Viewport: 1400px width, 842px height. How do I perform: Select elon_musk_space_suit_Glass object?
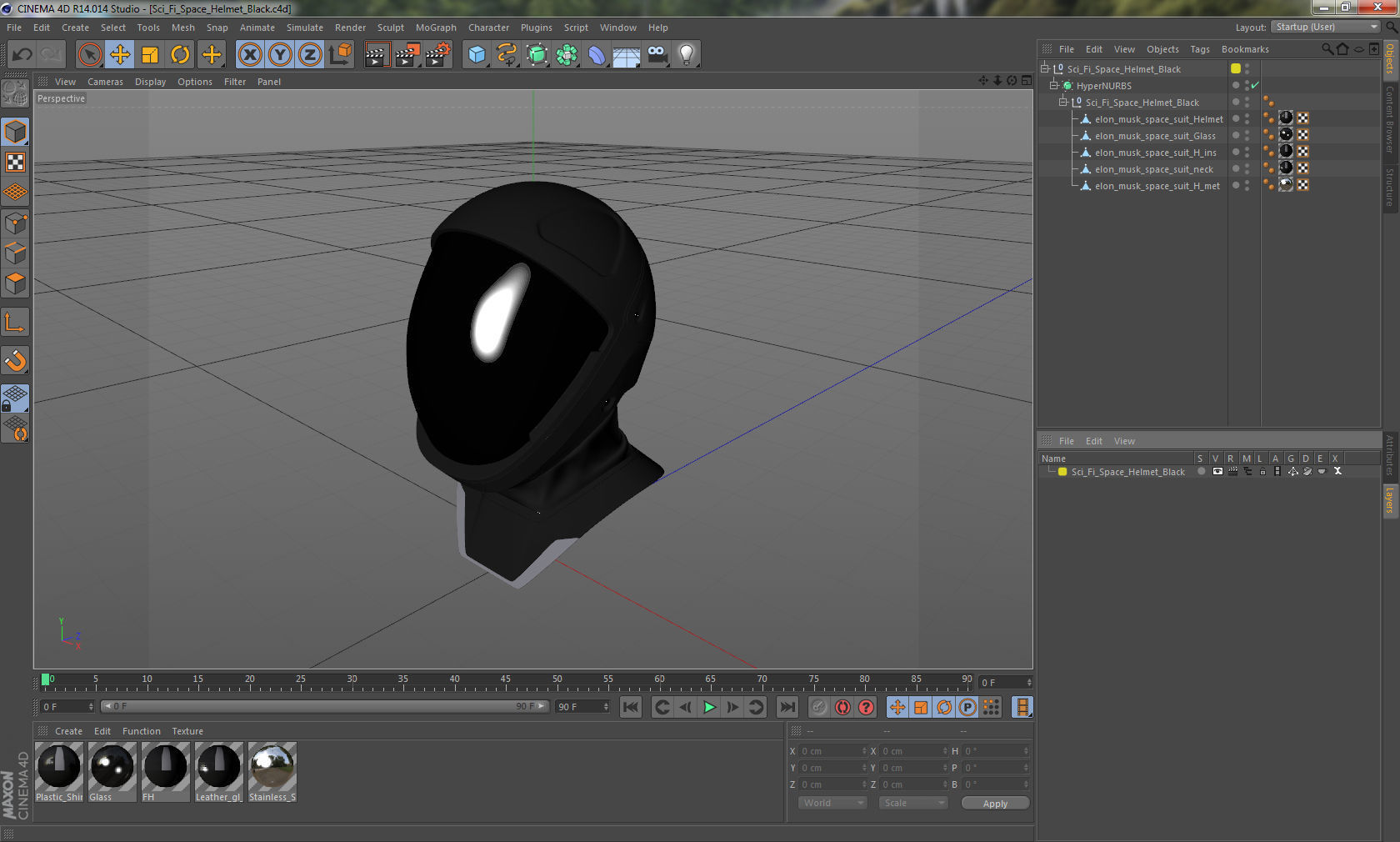tap(1154, 136)
